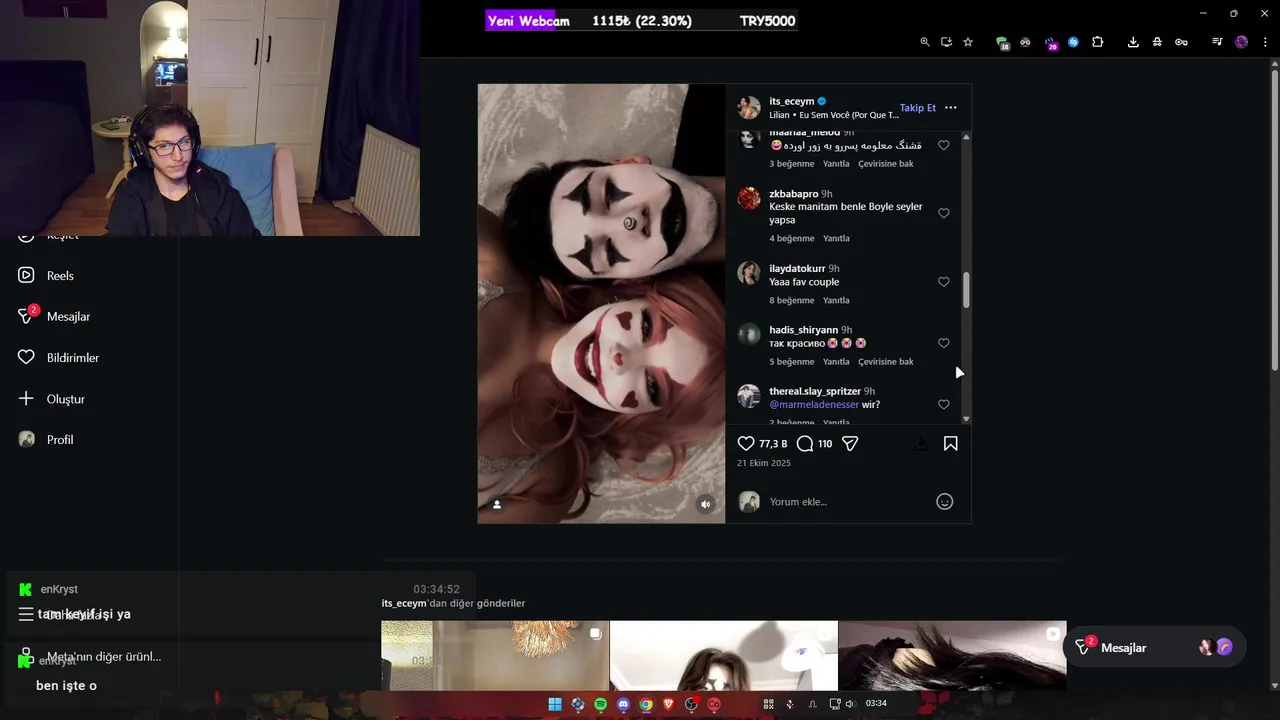This screenshot has height=720, width=1280.
Task: Open its_eceym username link in post header
Action: pos(791,101)
